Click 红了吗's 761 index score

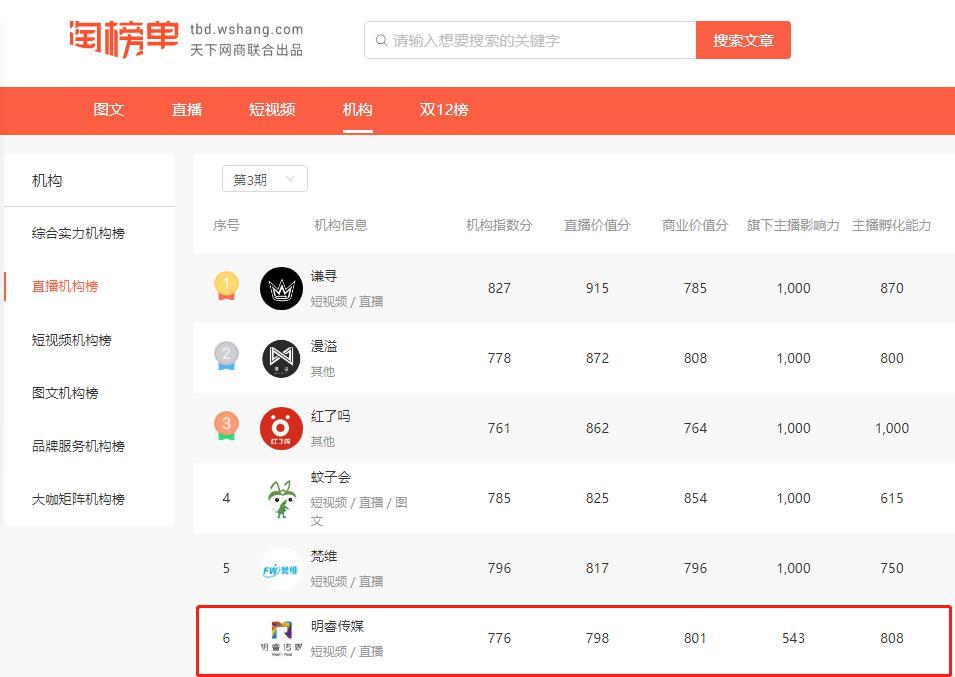tap(499, 429)
